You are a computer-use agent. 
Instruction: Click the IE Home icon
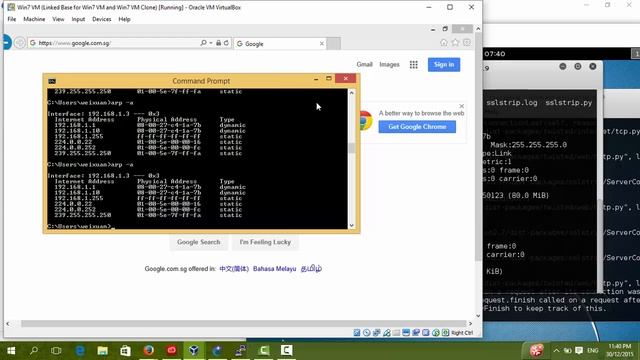[444, 42]
